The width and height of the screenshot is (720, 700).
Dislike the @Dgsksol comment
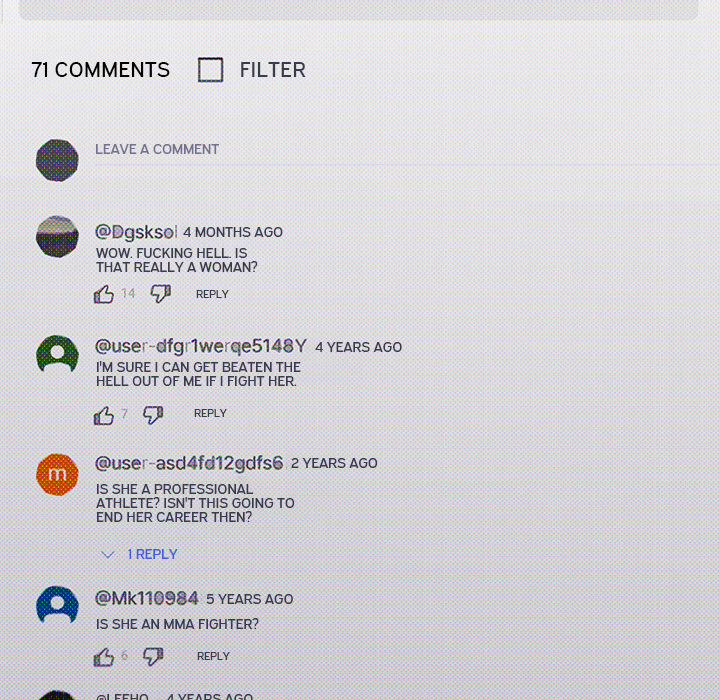[161, 294]
